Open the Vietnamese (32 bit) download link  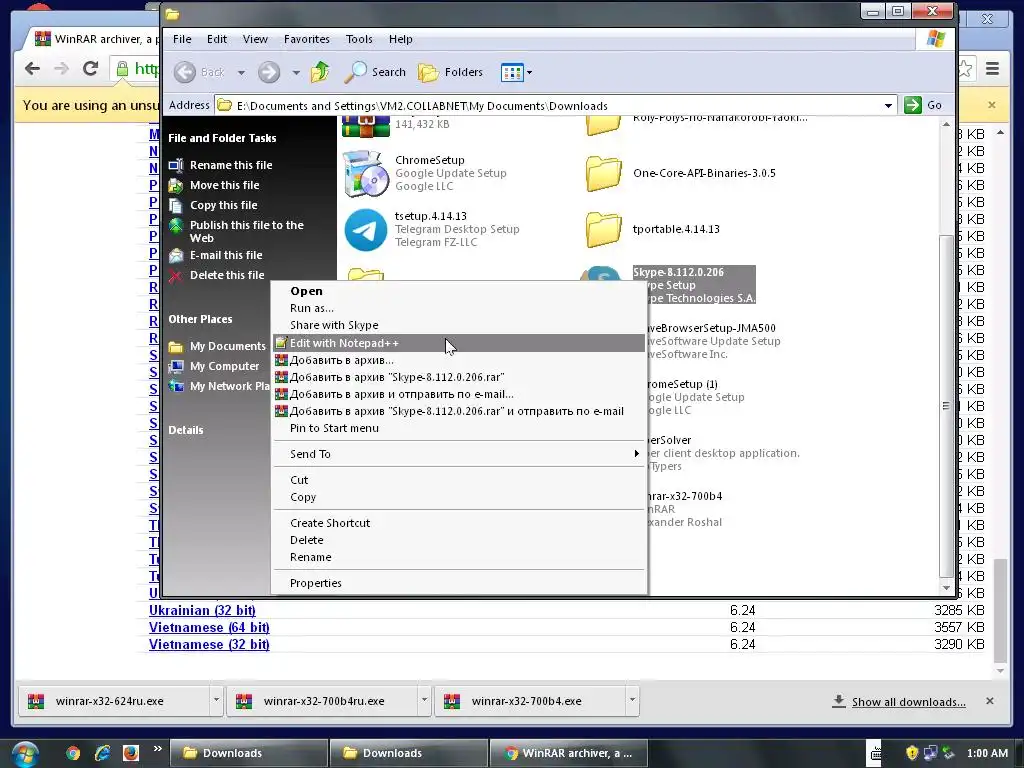click(x=209, y=645)
